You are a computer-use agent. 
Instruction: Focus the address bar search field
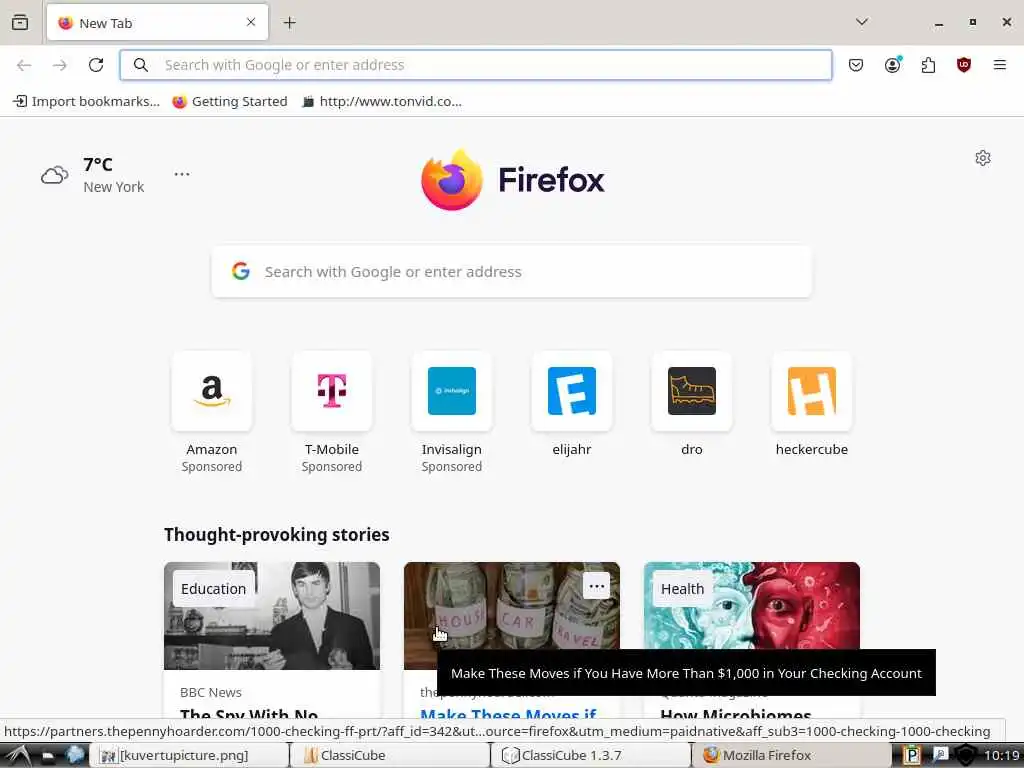475,65
